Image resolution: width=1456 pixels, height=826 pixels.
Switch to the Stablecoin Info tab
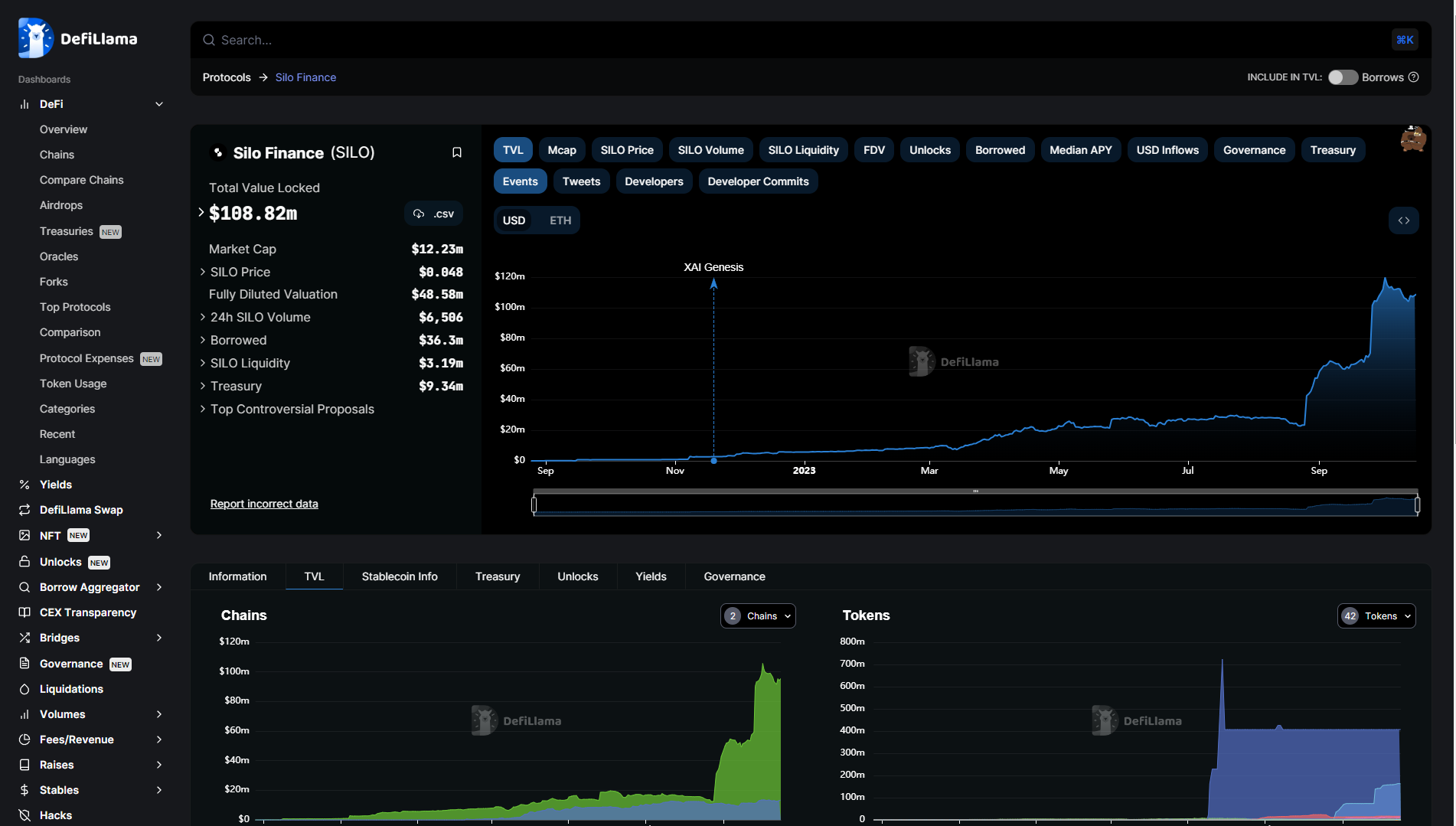click(400, 576)
